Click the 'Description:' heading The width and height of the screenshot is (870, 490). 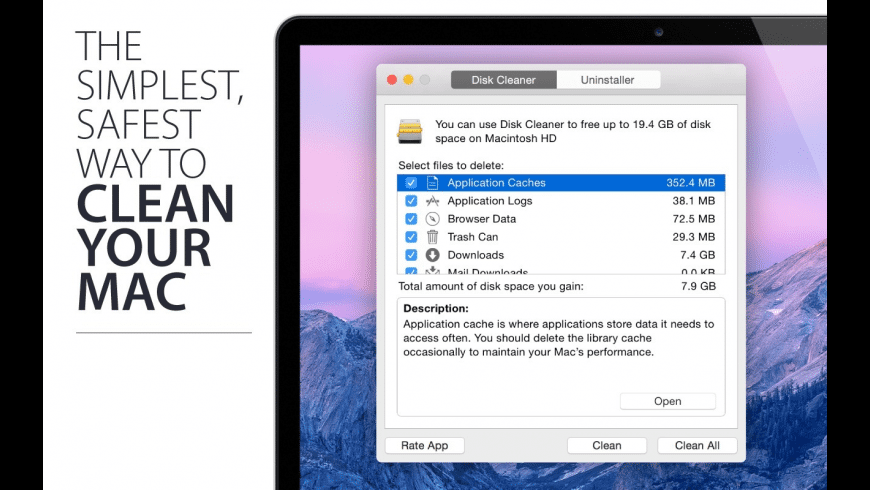(x=436, y=309)
